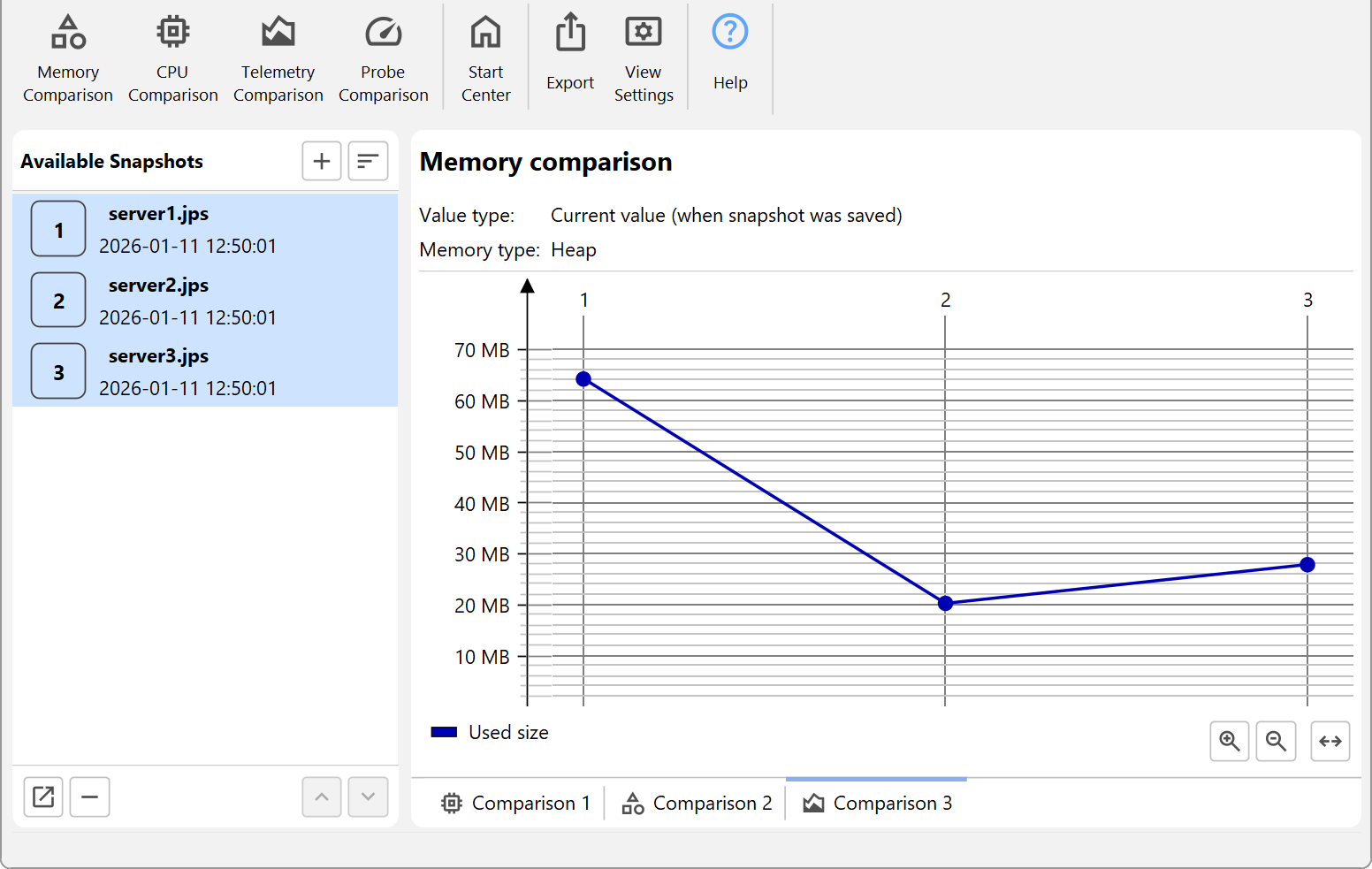Screen dimensions: 1372x869
Task: Move snapshot up with the chevron button
Action: click(x=322, y=797)
